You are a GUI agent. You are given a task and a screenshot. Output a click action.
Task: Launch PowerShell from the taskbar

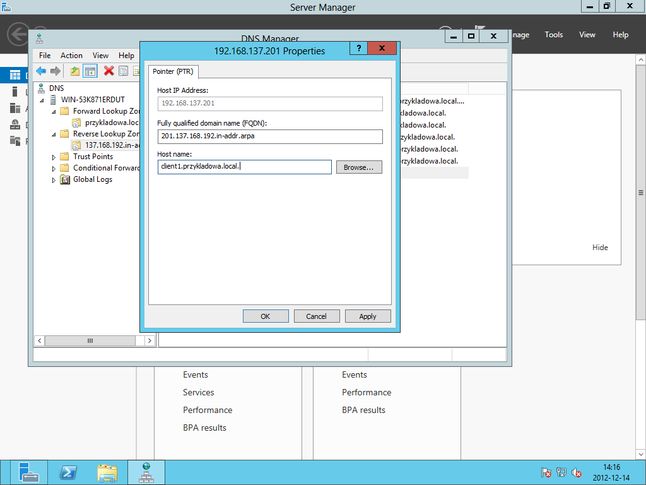(68, 472)
